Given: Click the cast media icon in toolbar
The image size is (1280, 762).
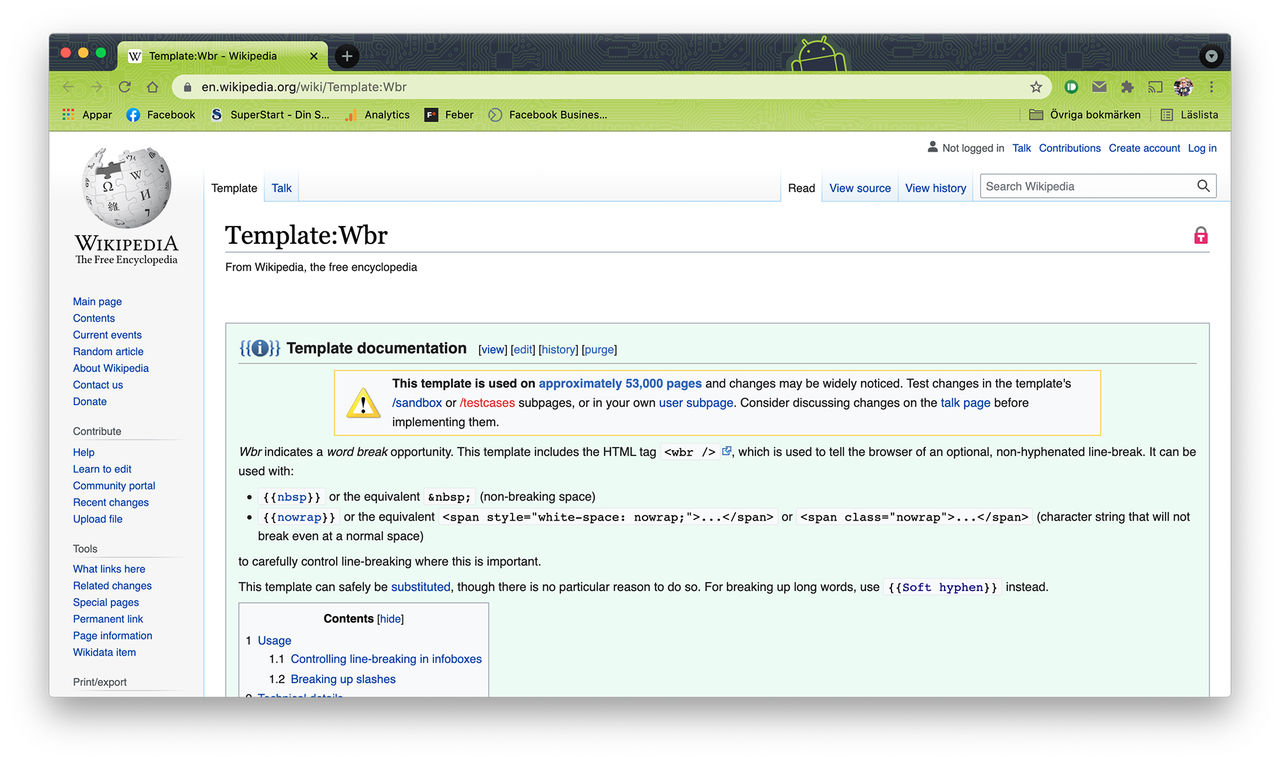Looking at the screenshot, I should click(x=1155, y=87).
